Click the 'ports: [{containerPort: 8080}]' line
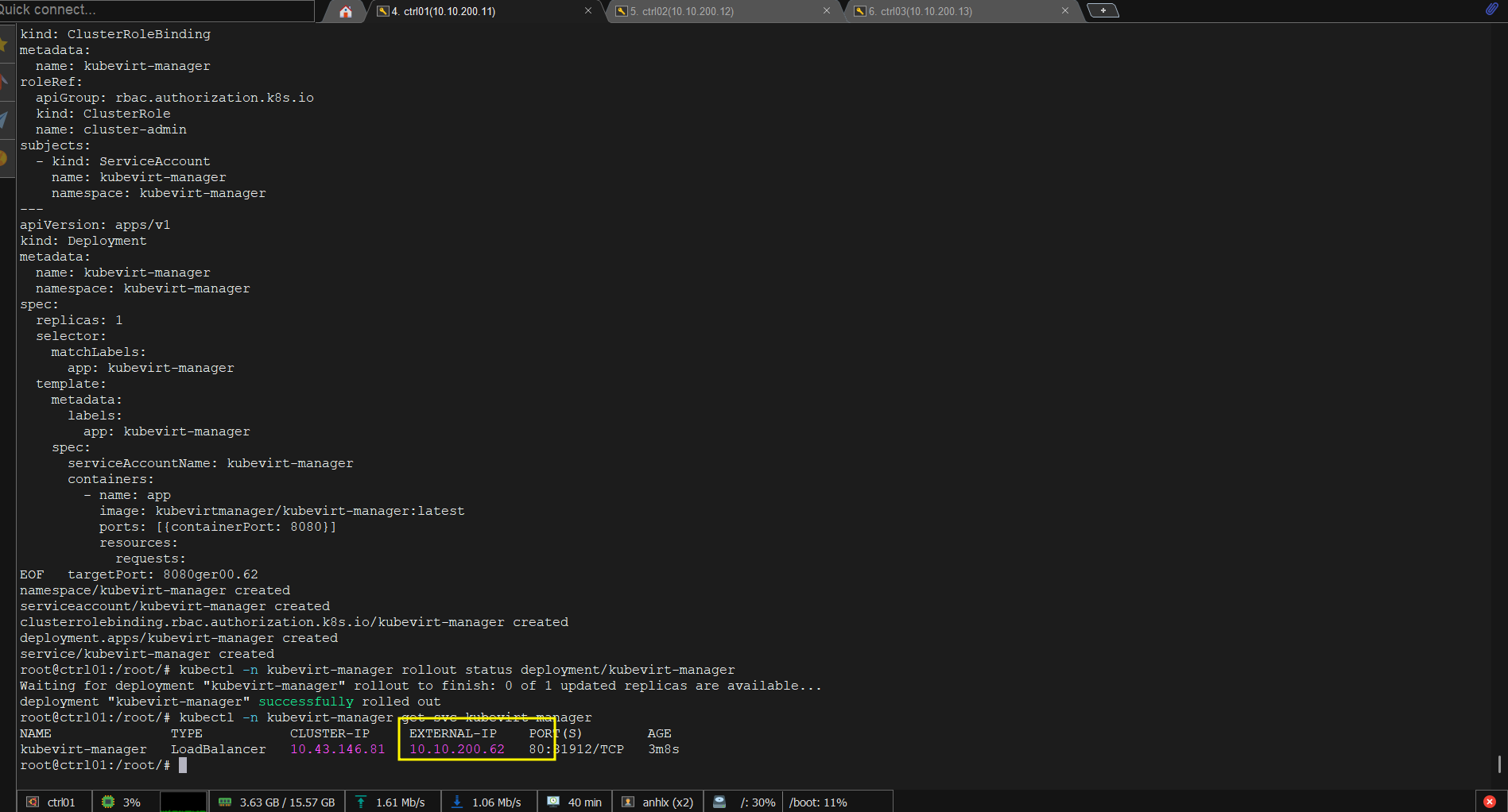Image resolution: width=1508 pixels, height=812 pixels. coord(219,527)
